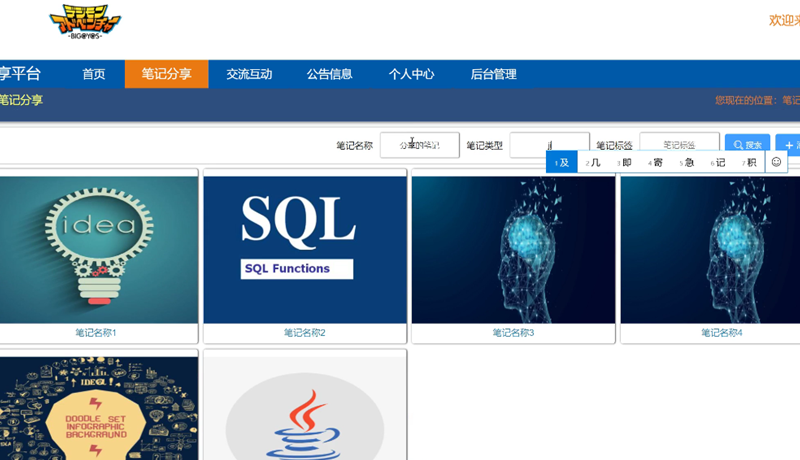Open the 个人中心 menu item
This screenshot has width=800, height=460.
[411, 74]
